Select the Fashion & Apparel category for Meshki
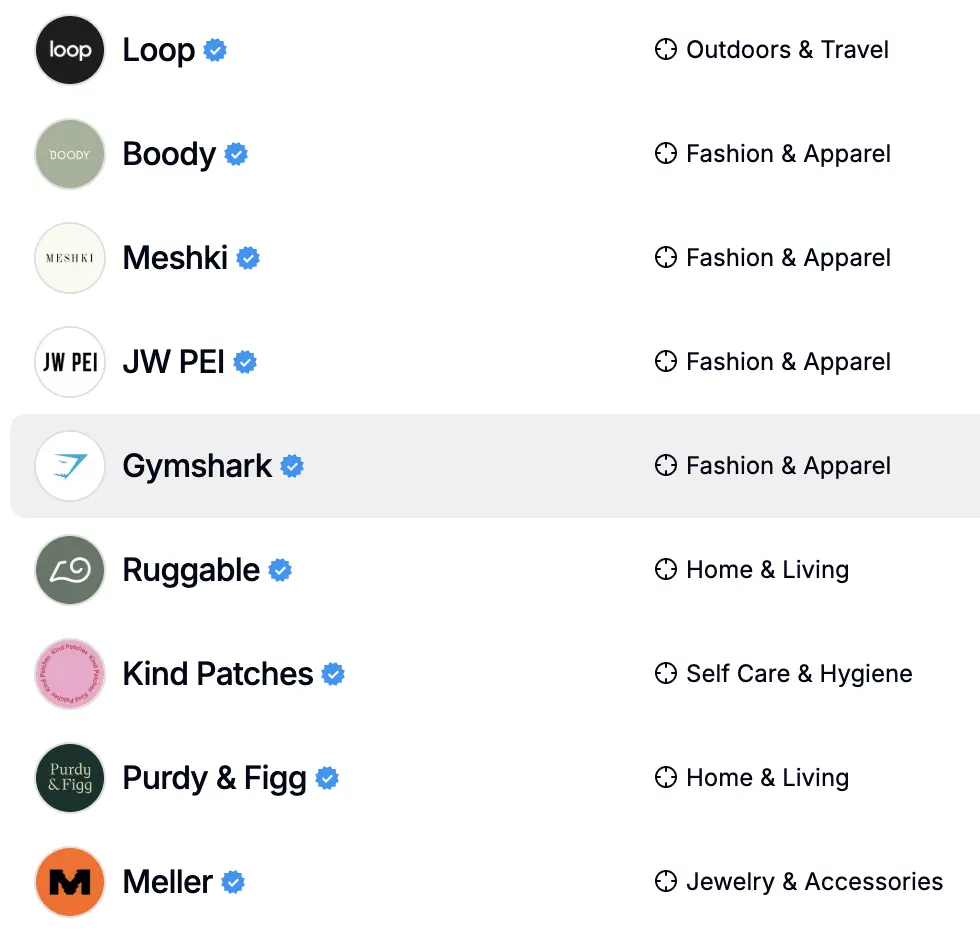 pyautogui.click(x=787, y=257)
